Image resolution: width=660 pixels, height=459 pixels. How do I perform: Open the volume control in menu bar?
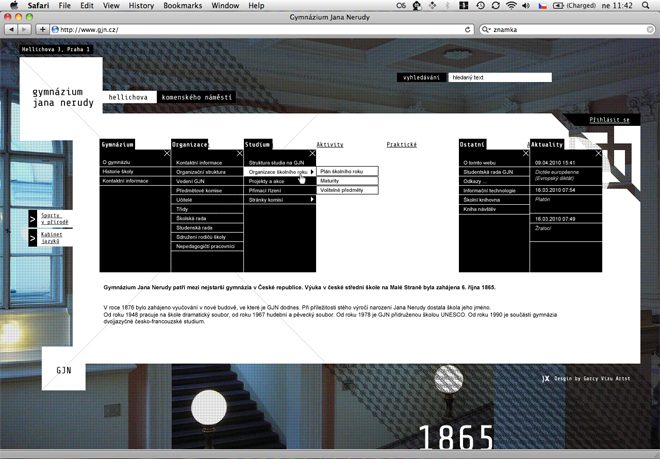(x=526, y=5)
